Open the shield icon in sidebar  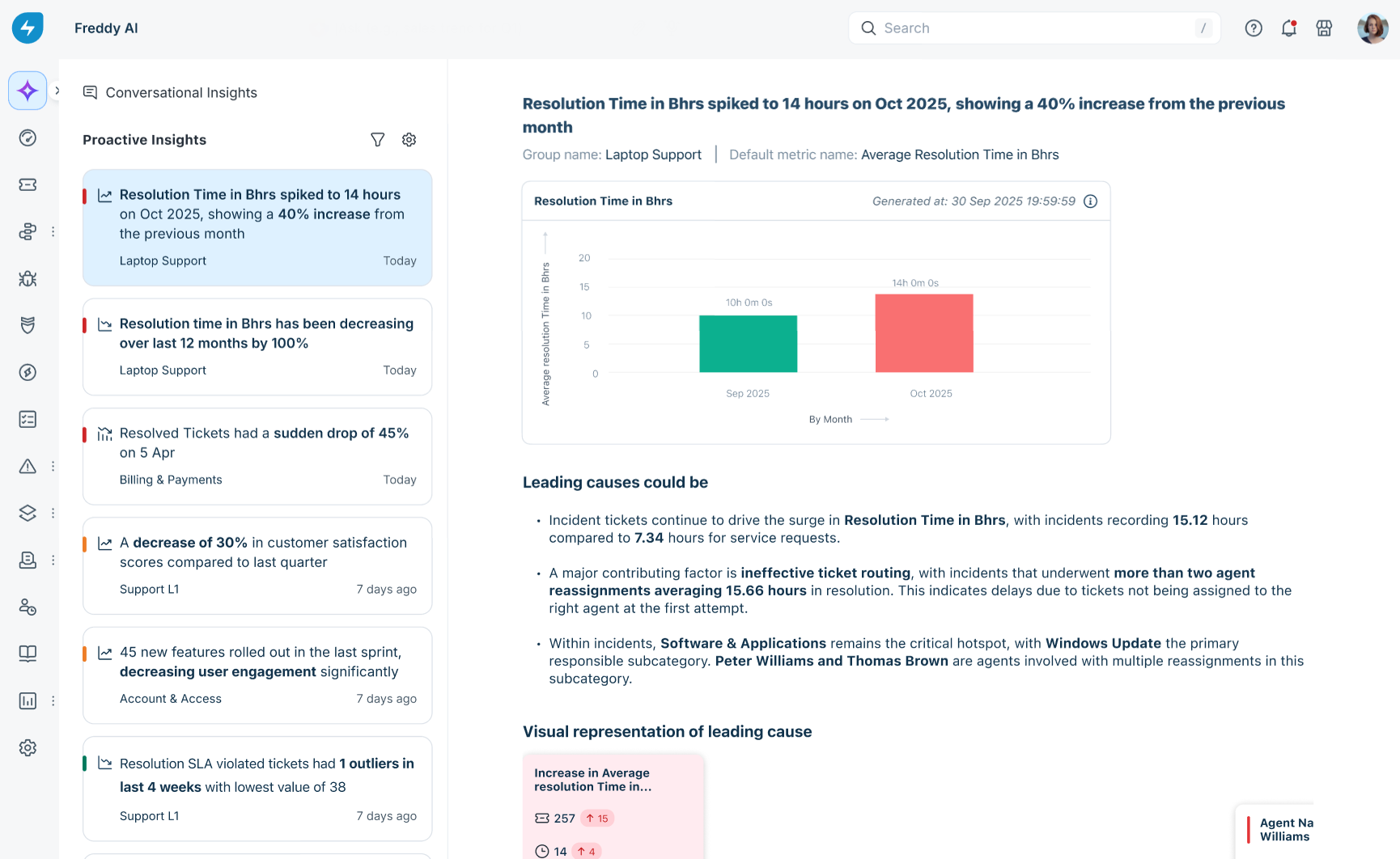[x=28, y=325]
